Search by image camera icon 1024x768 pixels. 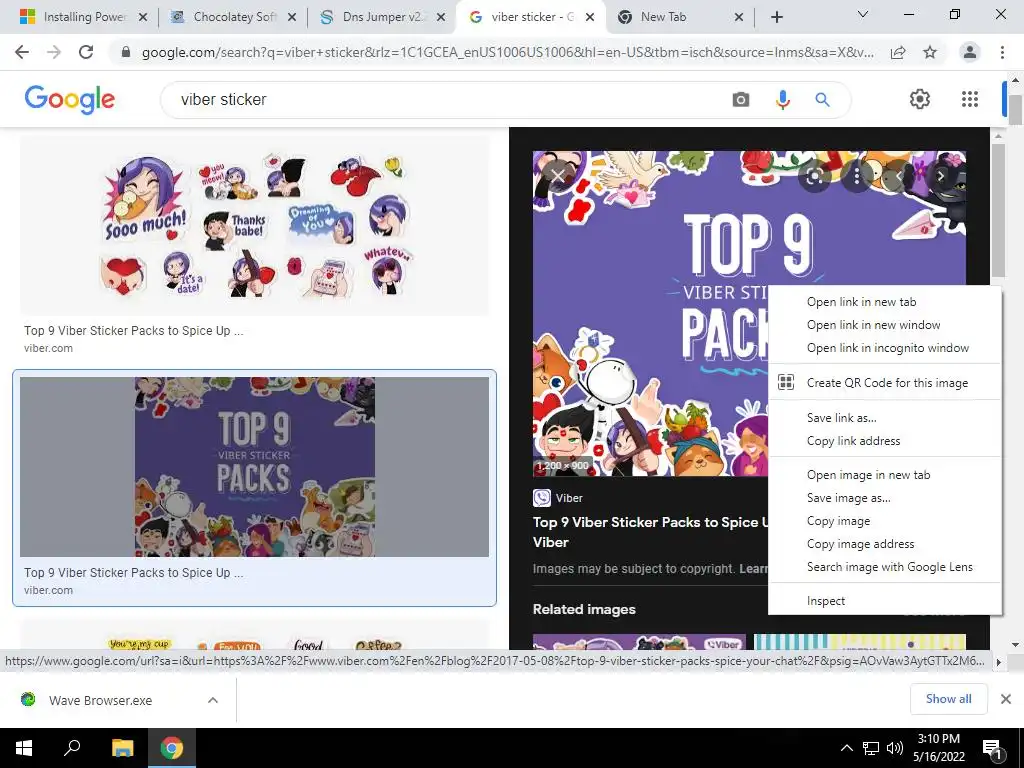tap(741, 100)
